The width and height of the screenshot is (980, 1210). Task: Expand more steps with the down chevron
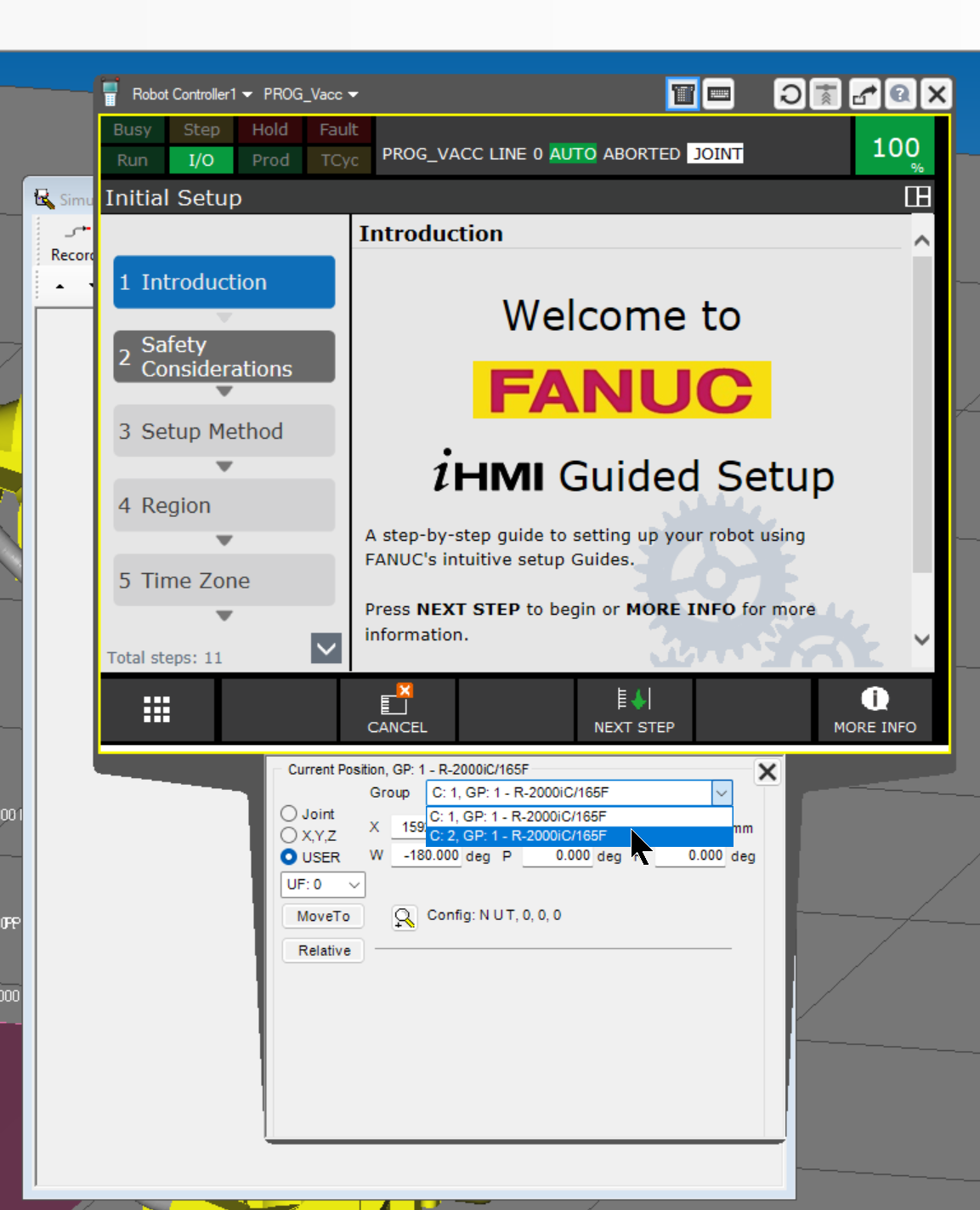pos(326,649)
